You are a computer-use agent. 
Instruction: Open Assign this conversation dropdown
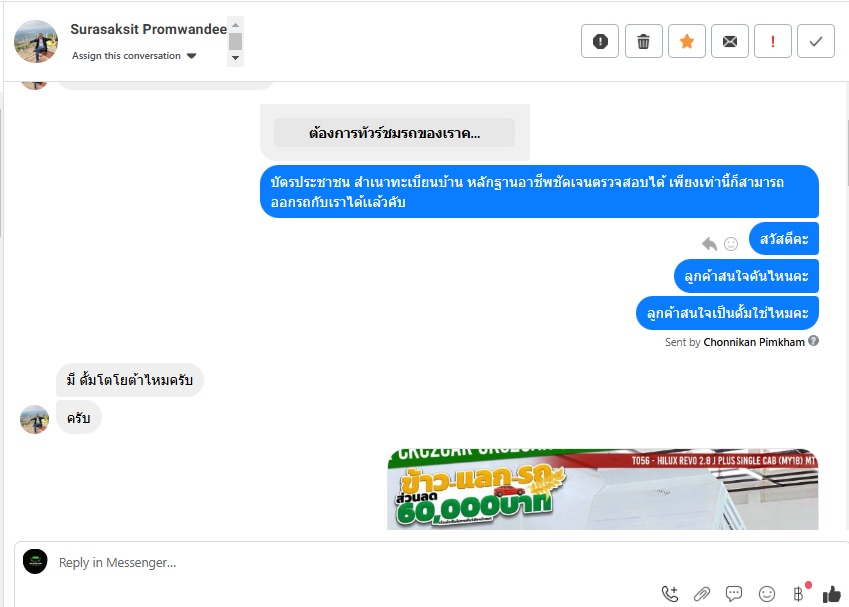click(x=134, y=56)
